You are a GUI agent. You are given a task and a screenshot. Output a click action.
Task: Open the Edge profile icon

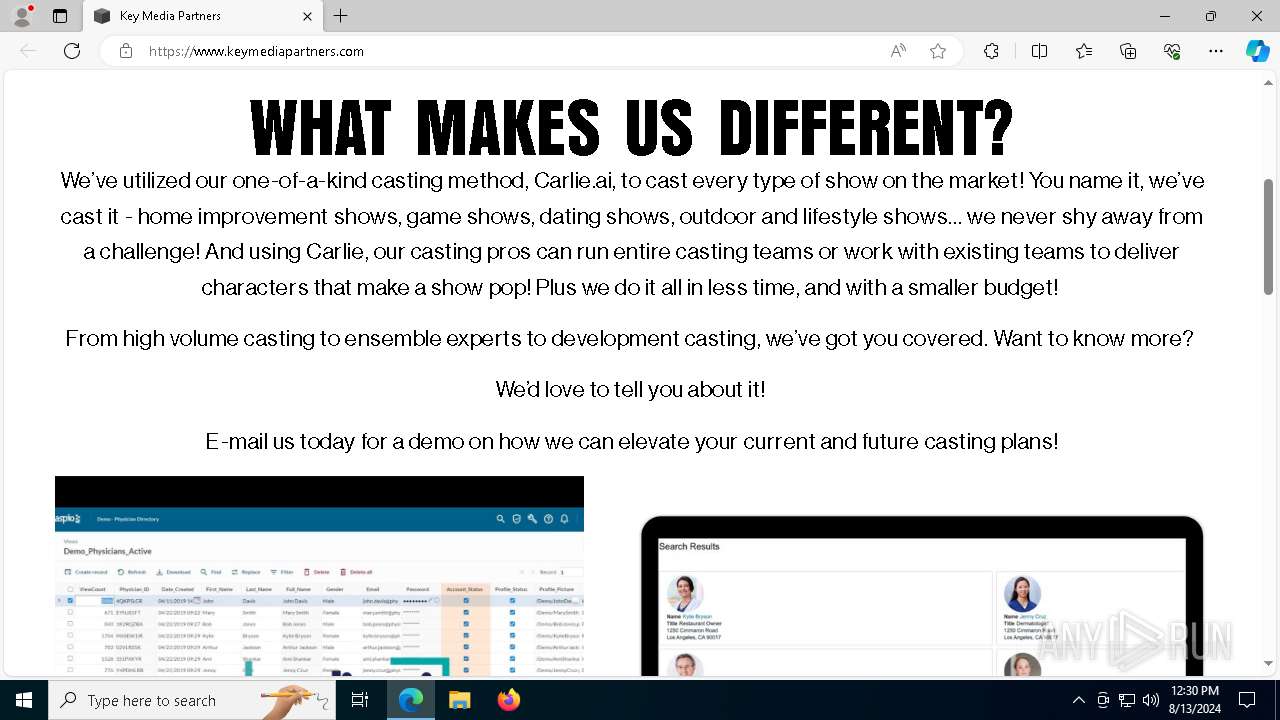(x=22, y=16)
